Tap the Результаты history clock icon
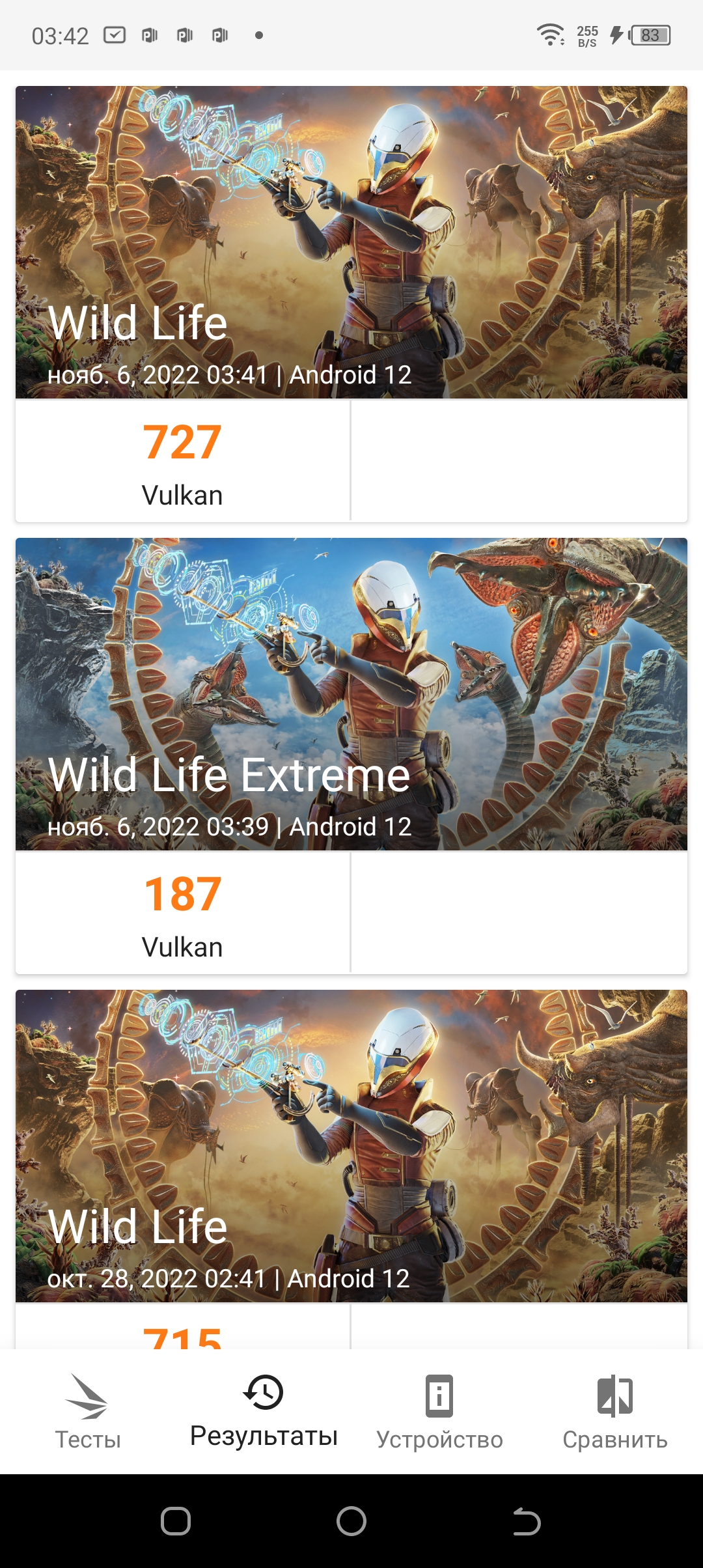703x1568 pixels. pyautogui.click(x=263, y=1392)
